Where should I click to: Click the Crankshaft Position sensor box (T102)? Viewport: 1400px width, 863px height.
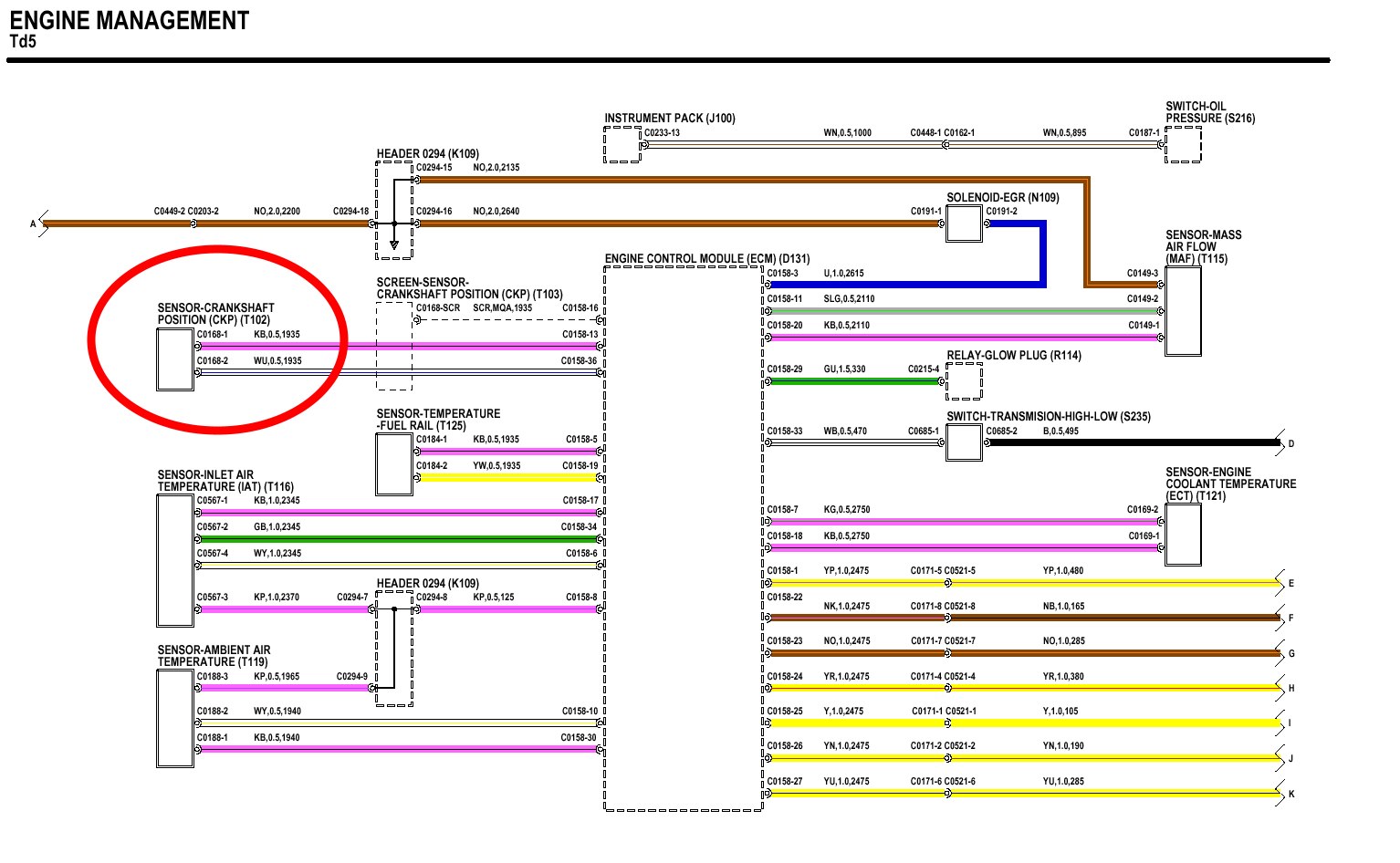coord(174,359)
